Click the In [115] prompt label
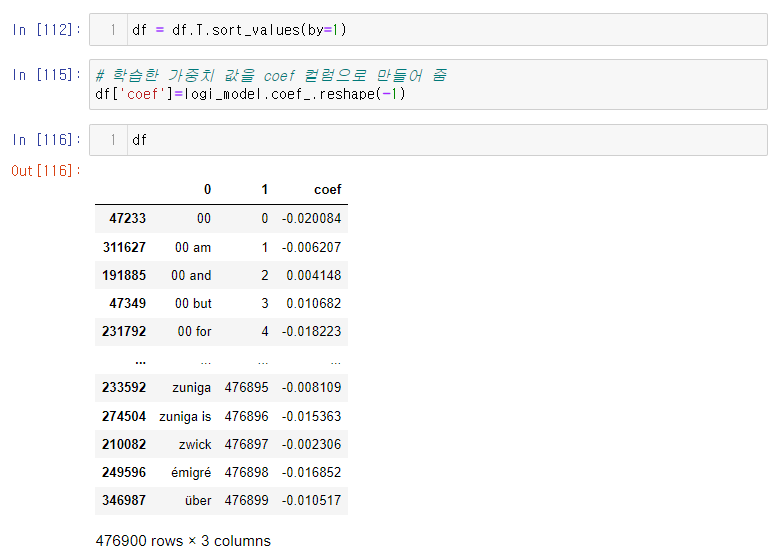The image size is (772, 556). [x=46, y=75]
